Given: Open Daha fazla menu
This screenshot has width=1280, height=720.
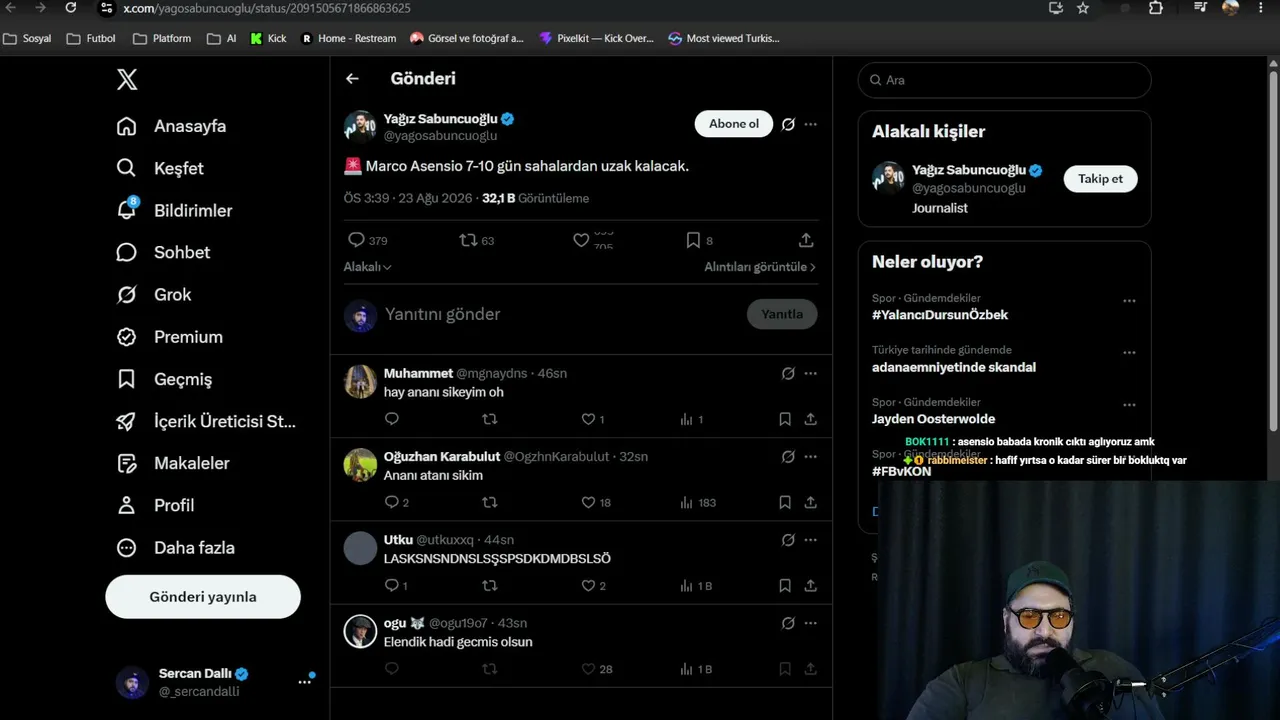Looking at the screenshot, I should point(175,547).
